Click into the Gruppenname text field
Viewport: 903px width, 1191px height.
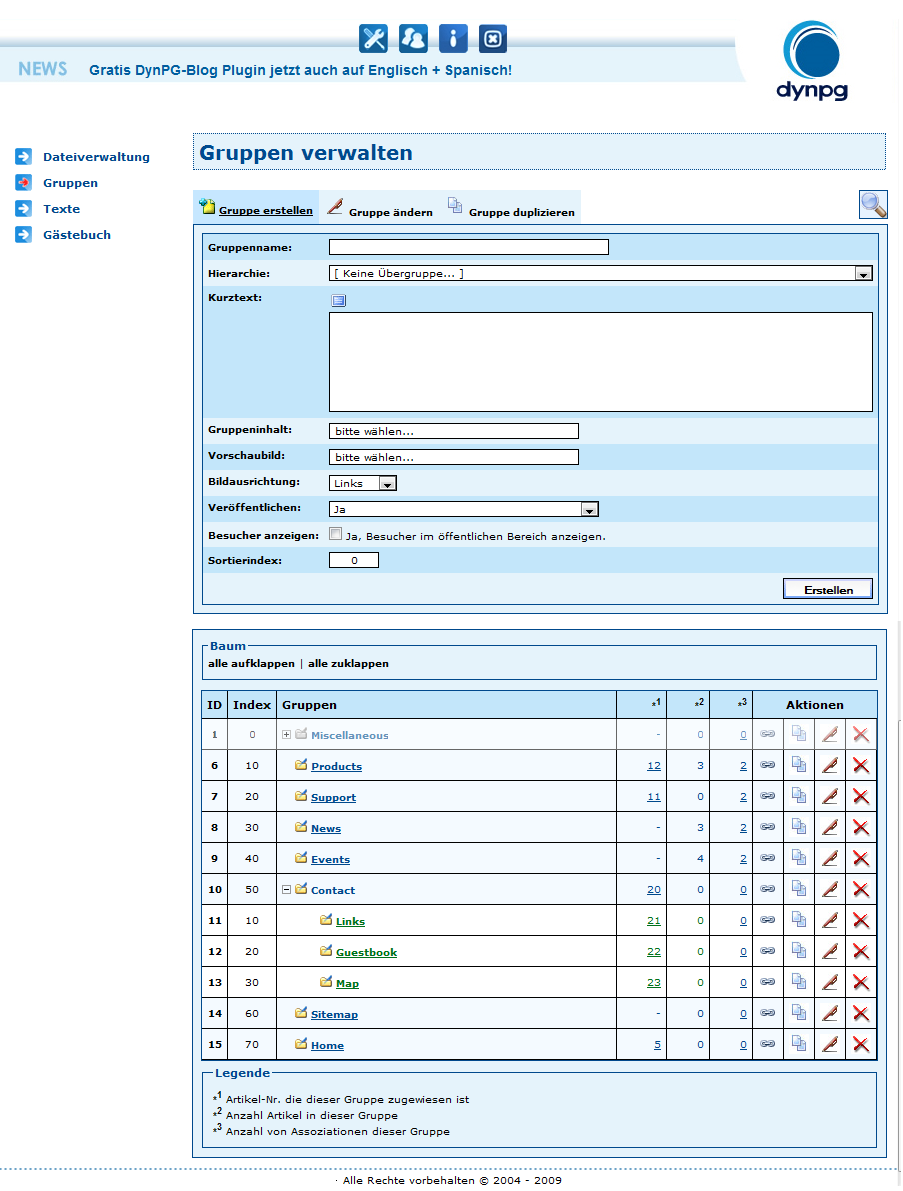click(x=468, y=248)
